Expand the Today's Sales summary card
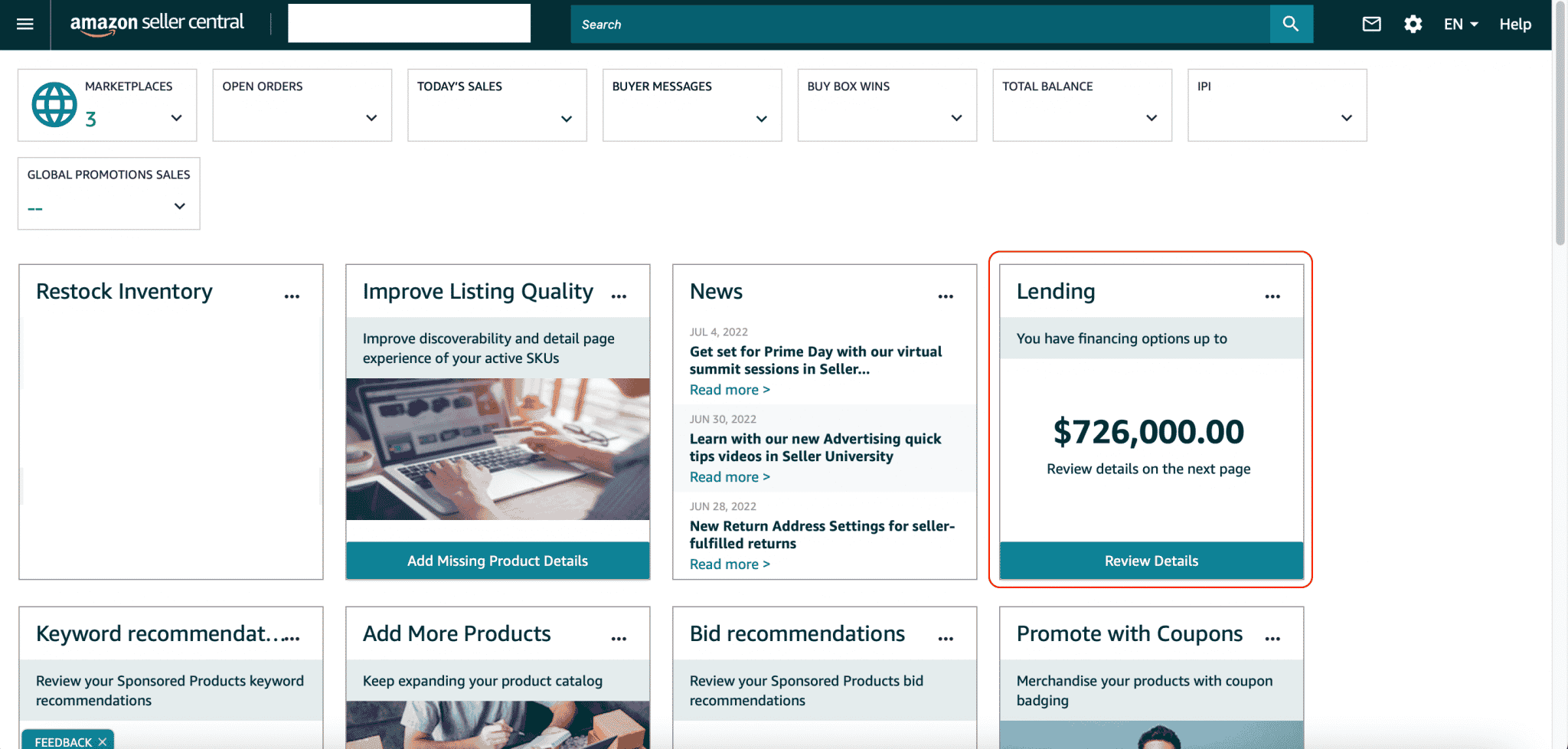 click(x=567, y=118)
